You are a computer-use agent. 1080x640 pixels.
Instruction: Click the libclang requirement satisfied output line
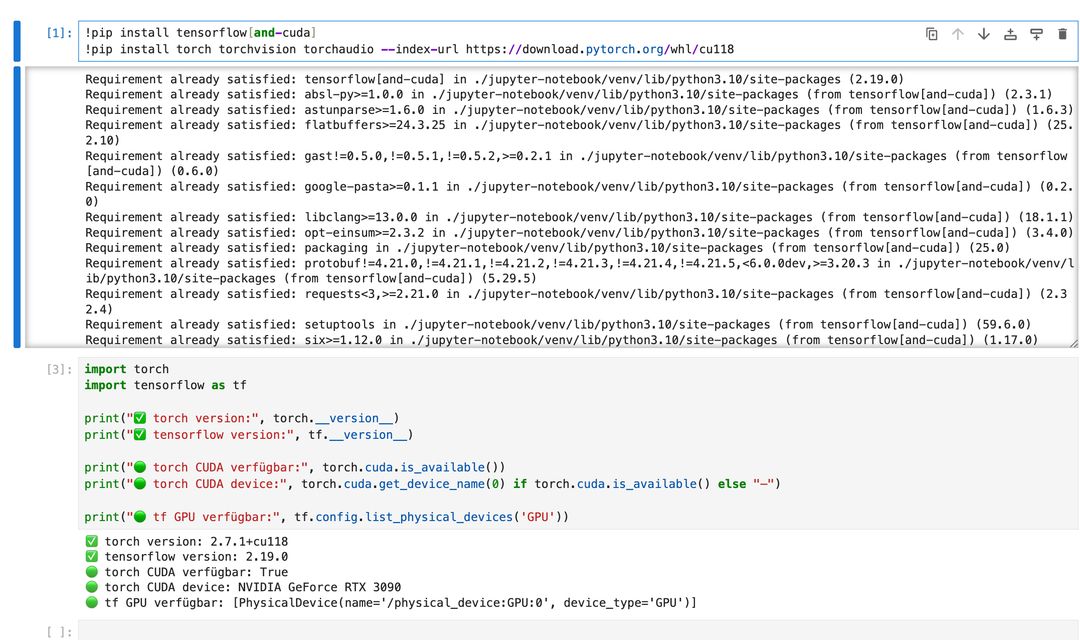click(579, 217)
